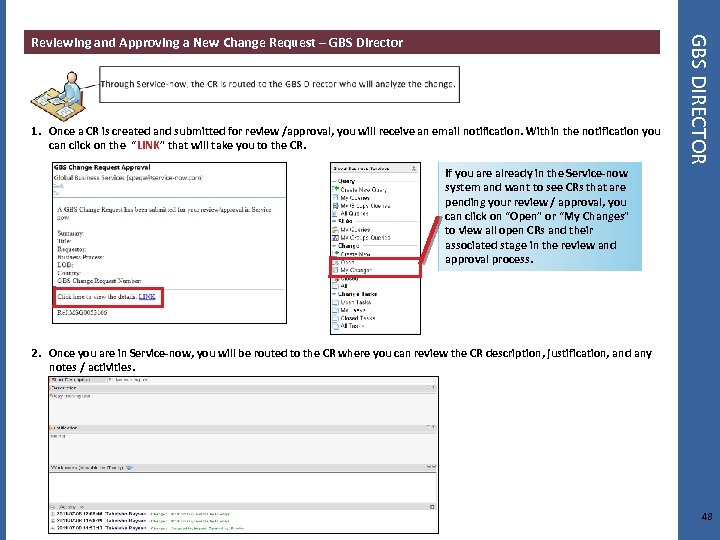Select All Tasks in the navigator
Screen dimensions: 720x540
pyautogui.click(x=352, y=326)
